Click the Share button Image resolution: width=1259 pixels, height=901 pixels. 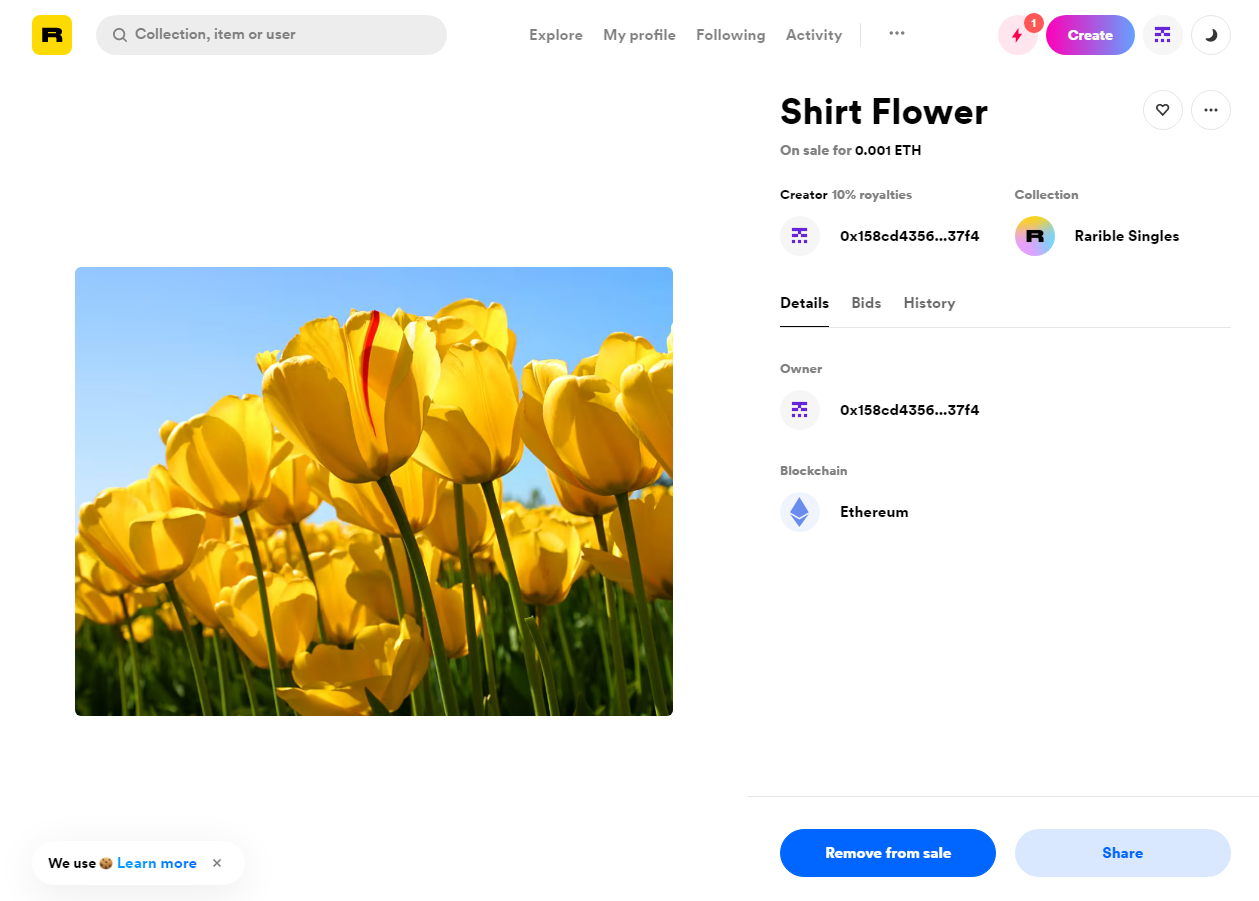(x=1123, y=853)
